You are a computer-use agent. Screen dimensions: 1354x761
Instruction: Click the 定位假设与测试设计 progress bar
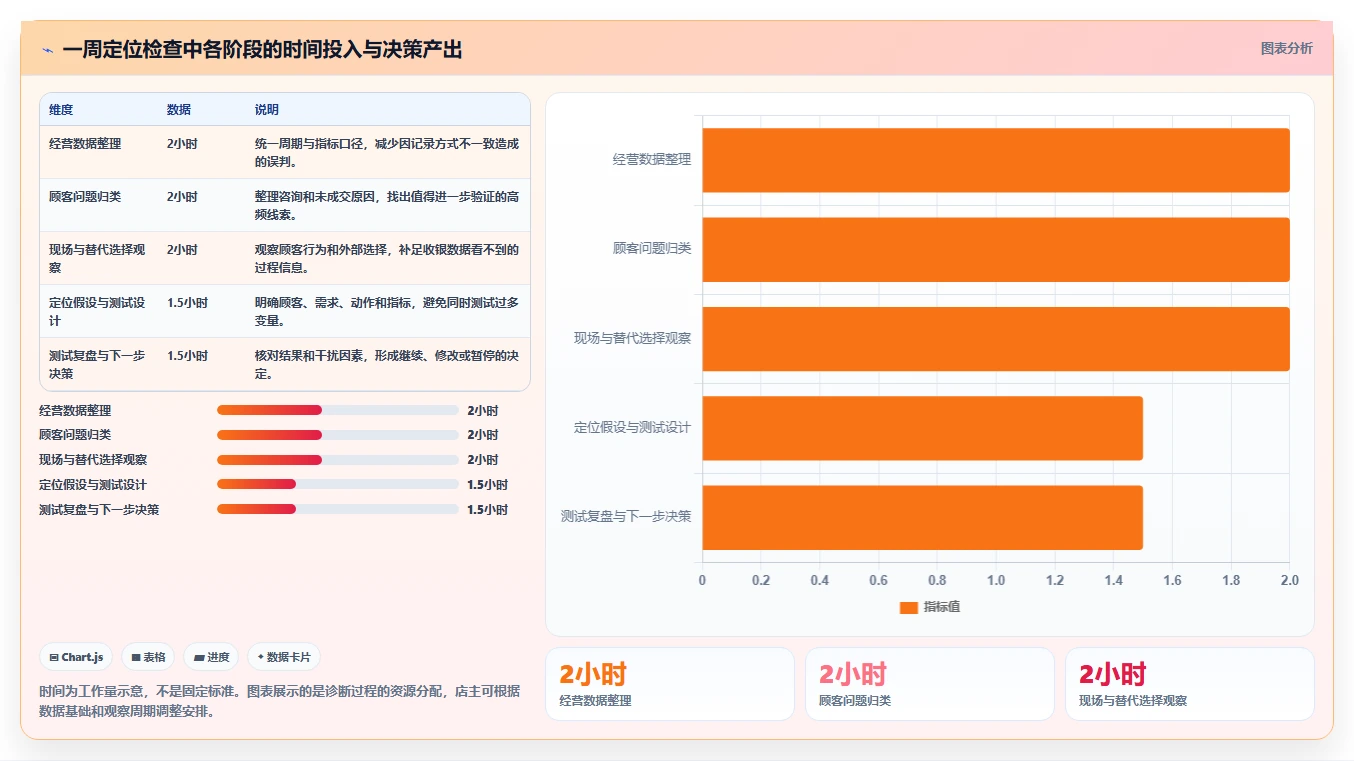click(x=338, y=485)
